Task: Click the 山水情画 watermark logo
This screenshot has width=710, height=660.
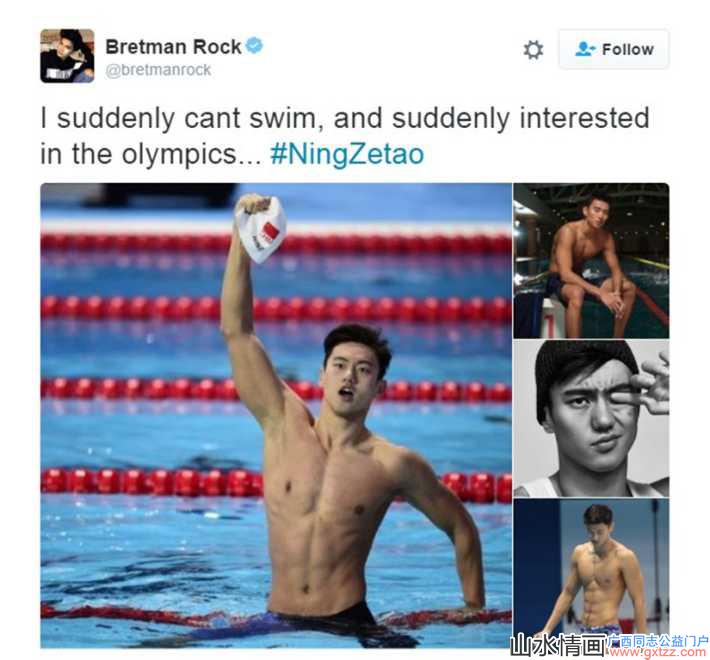Action: [x=557, y=645]
